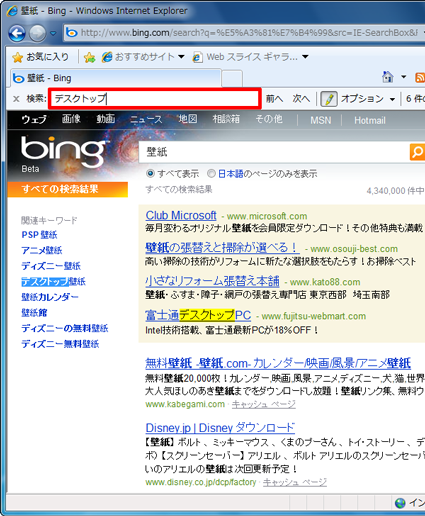Open ディズニー壁紙 related keyword
Screen dimensions: 425x516
[51, 266]
